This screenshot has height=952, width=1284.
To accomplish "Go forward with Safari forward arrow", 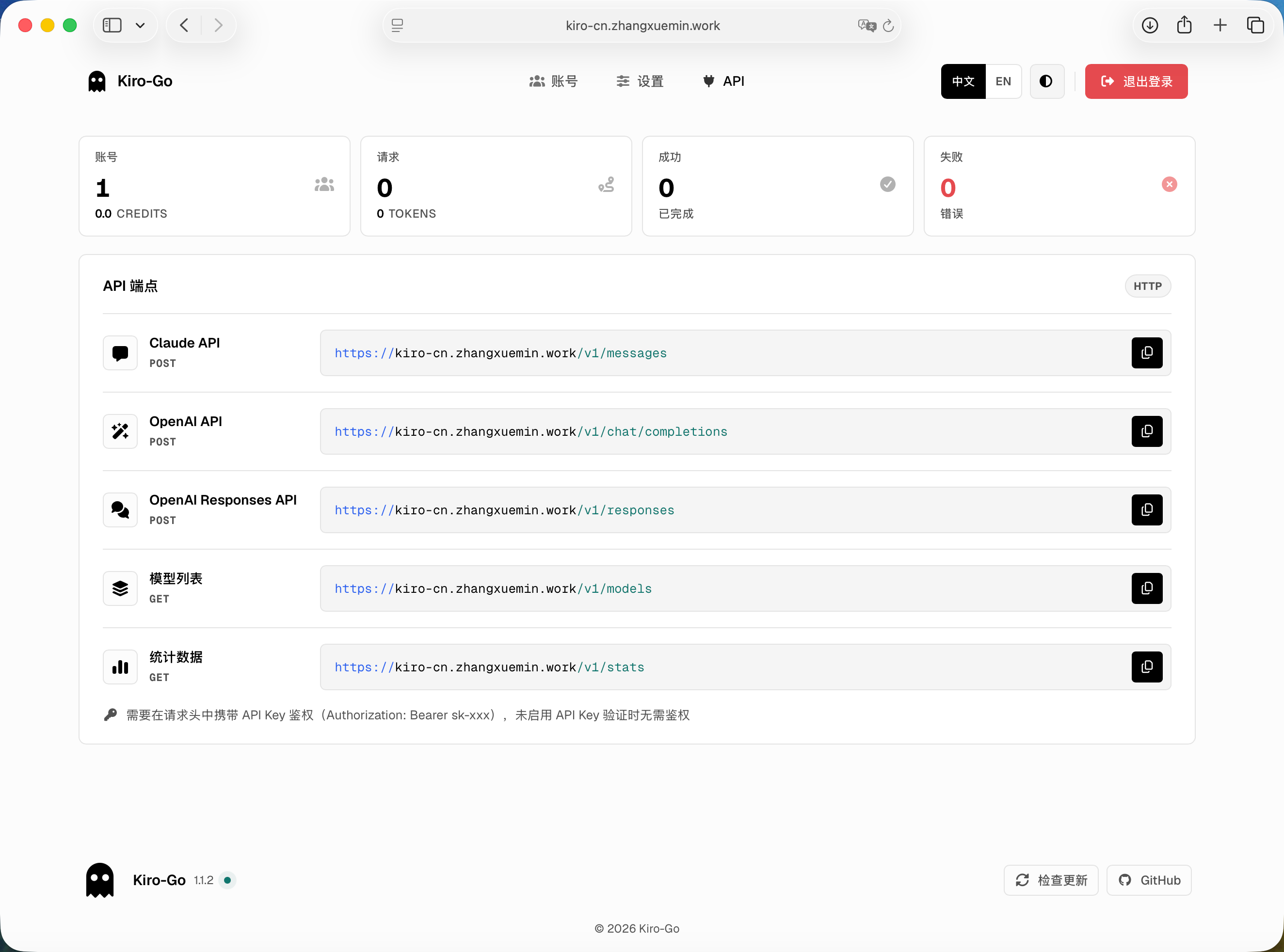I will (218, 25).
